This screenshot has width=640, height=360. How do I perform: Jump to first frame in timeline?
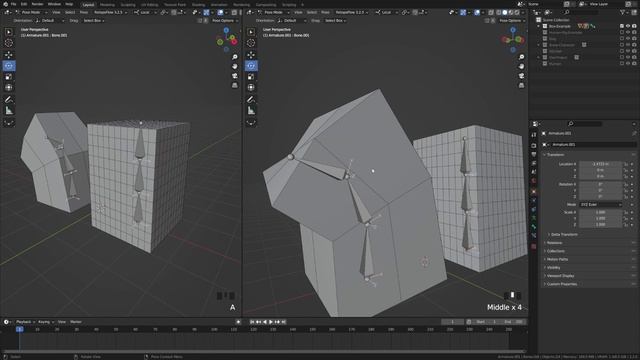pos(252,322)
